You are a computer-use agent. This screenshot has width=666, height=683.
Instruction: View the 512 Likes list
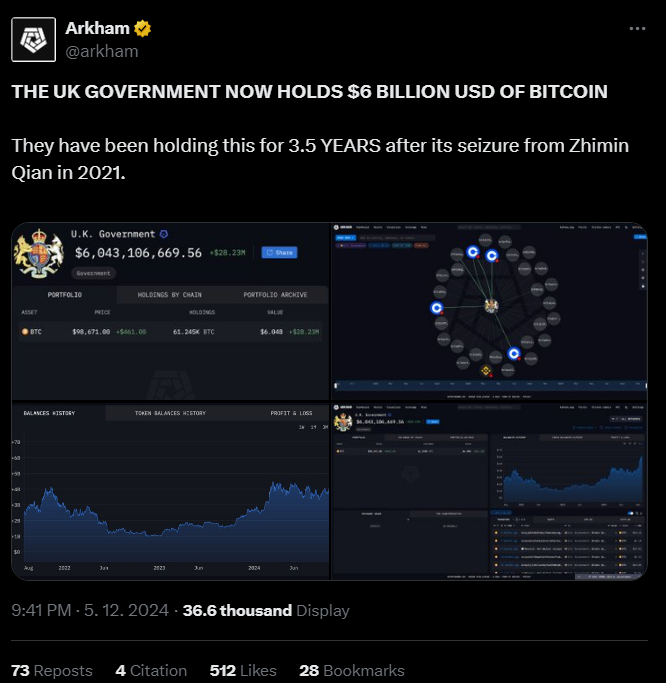click(x=243, y=670)
